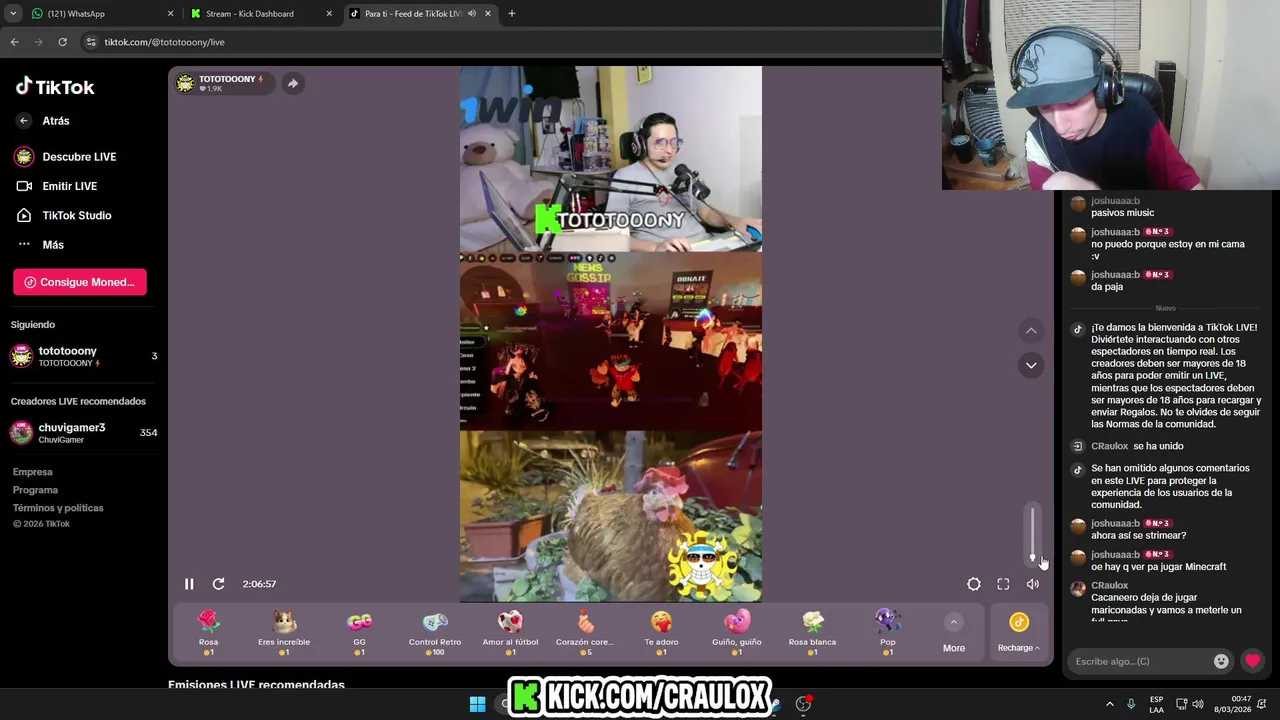Open recommended creator chuvigamer3
Image resolution: width=1280 pixels, height=720 pixels.
point(84,433)
